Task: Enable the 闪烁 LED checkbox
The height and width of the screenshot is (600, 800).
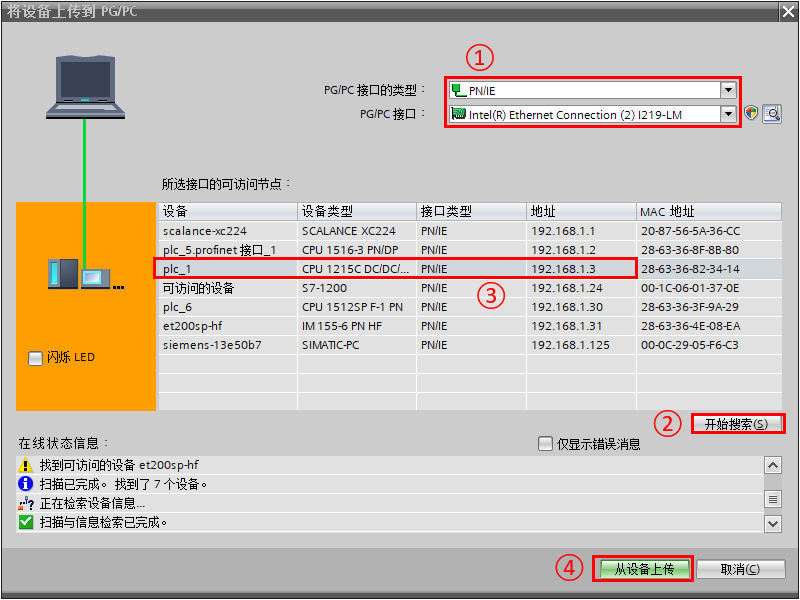Action: coord(35,358)
